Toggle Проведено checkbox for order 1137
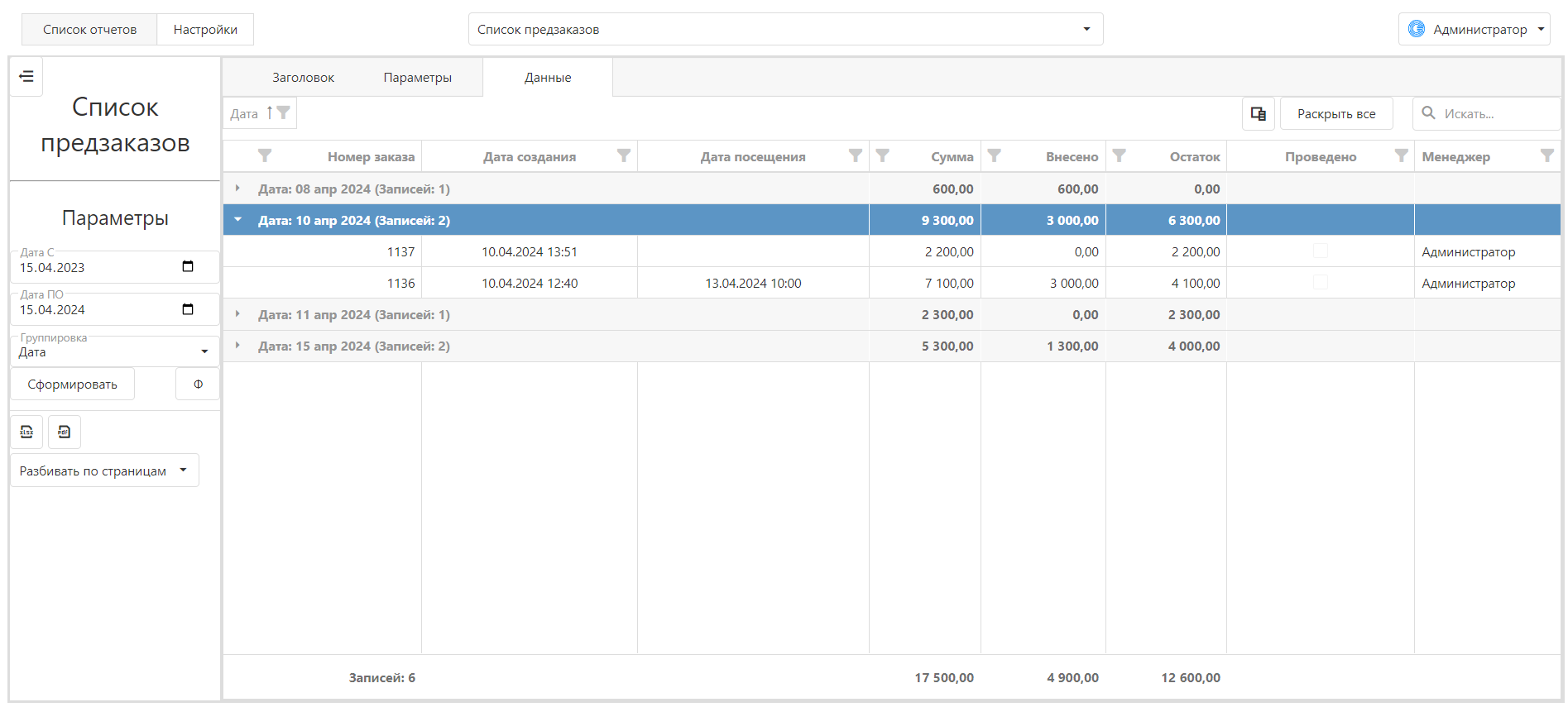 [x=1321, y=251]
